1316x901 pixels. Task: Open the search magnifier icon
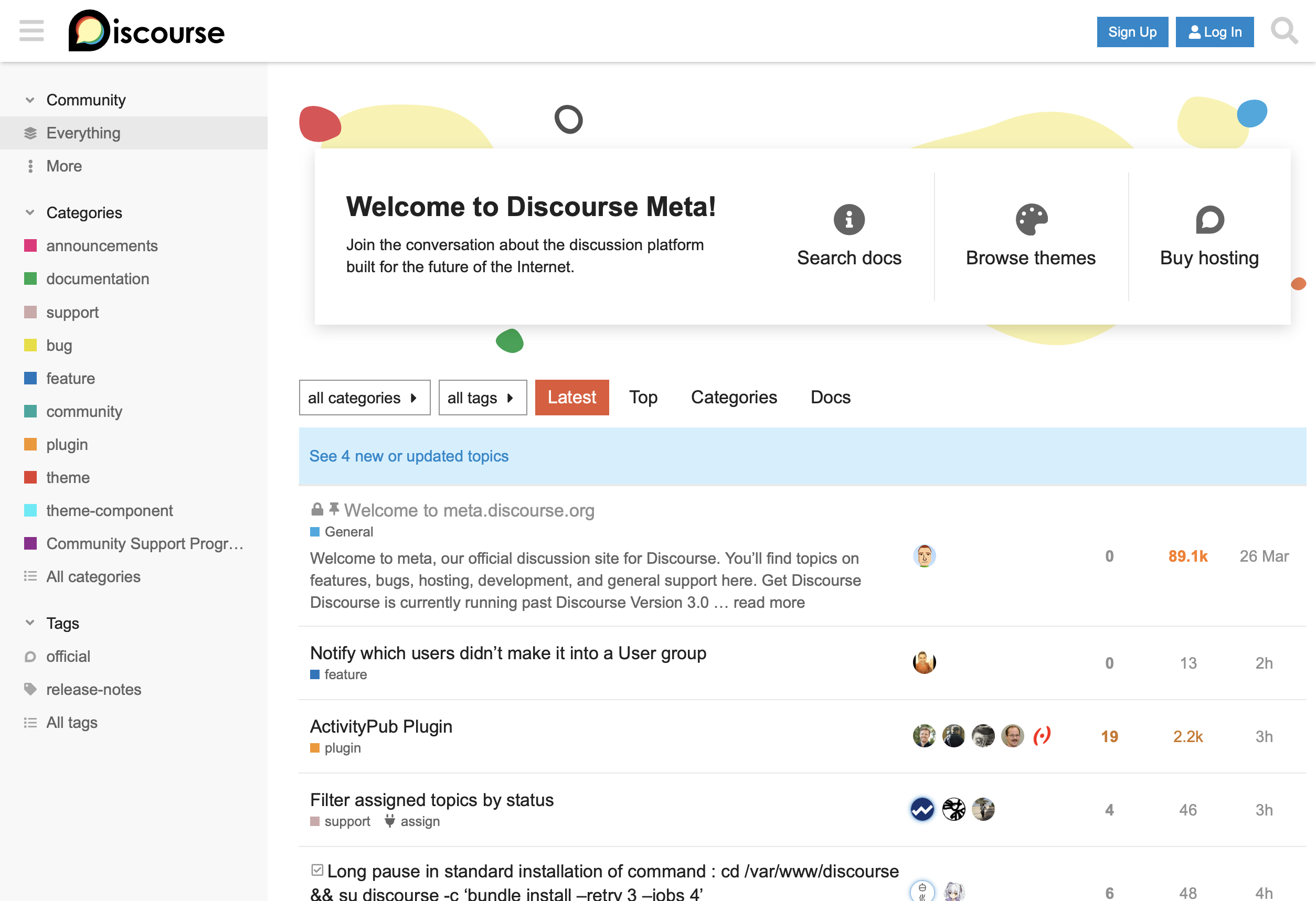pyautogui.click(x=1283, y=31)
